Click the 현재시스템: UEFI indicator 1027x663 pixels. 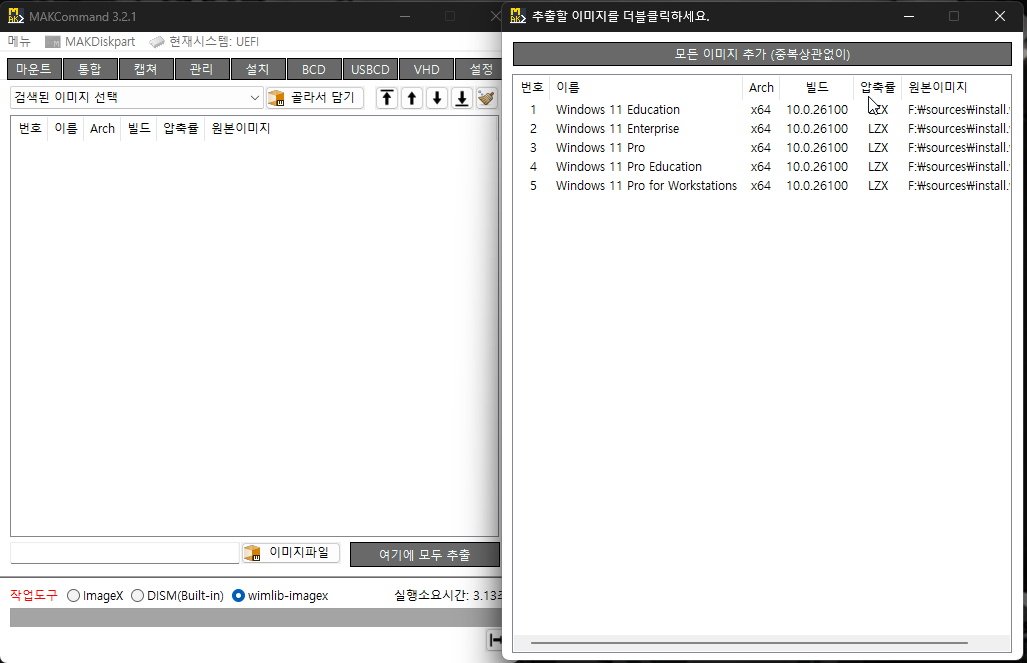204,42
